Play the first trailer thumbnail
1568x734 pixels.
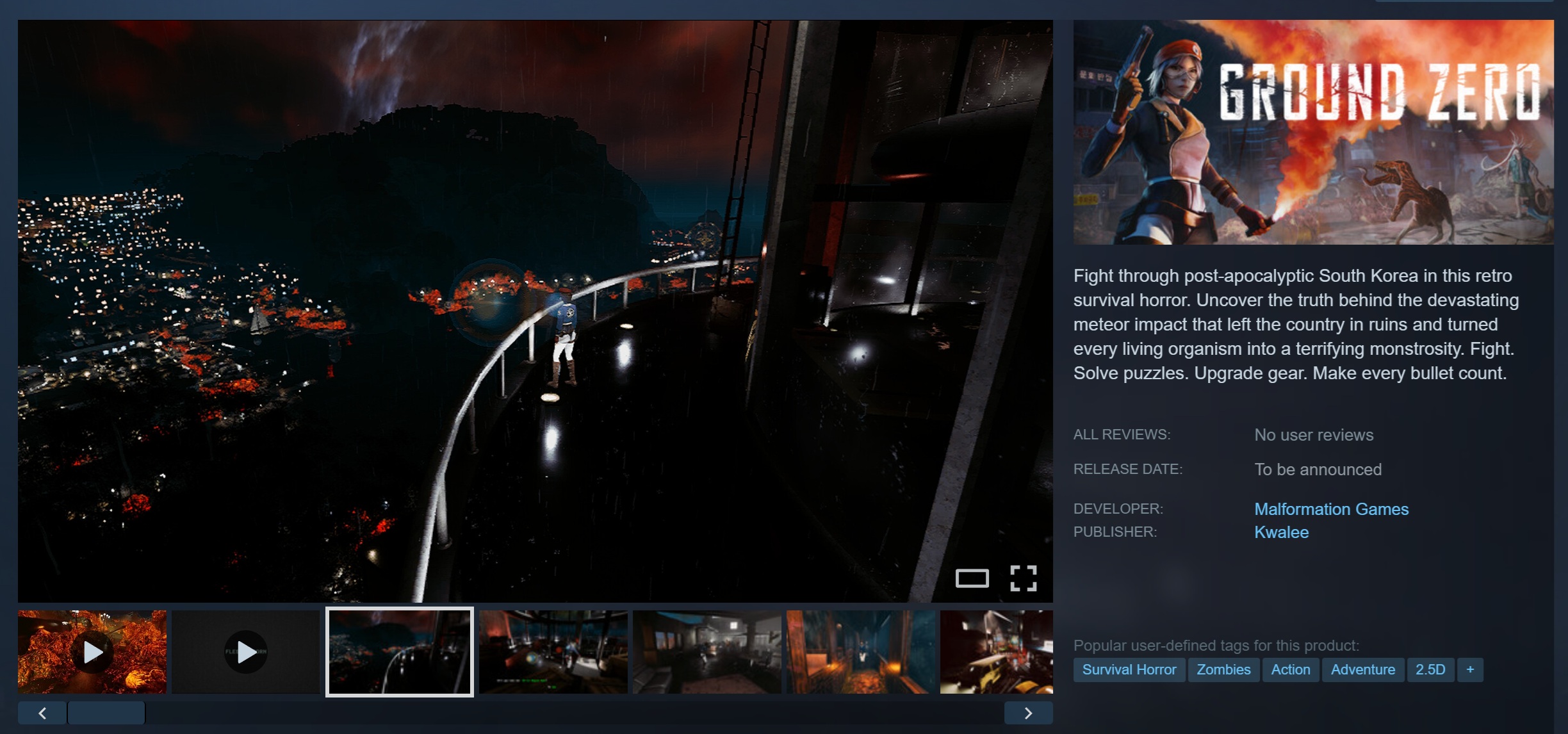(x=92, y=652)
